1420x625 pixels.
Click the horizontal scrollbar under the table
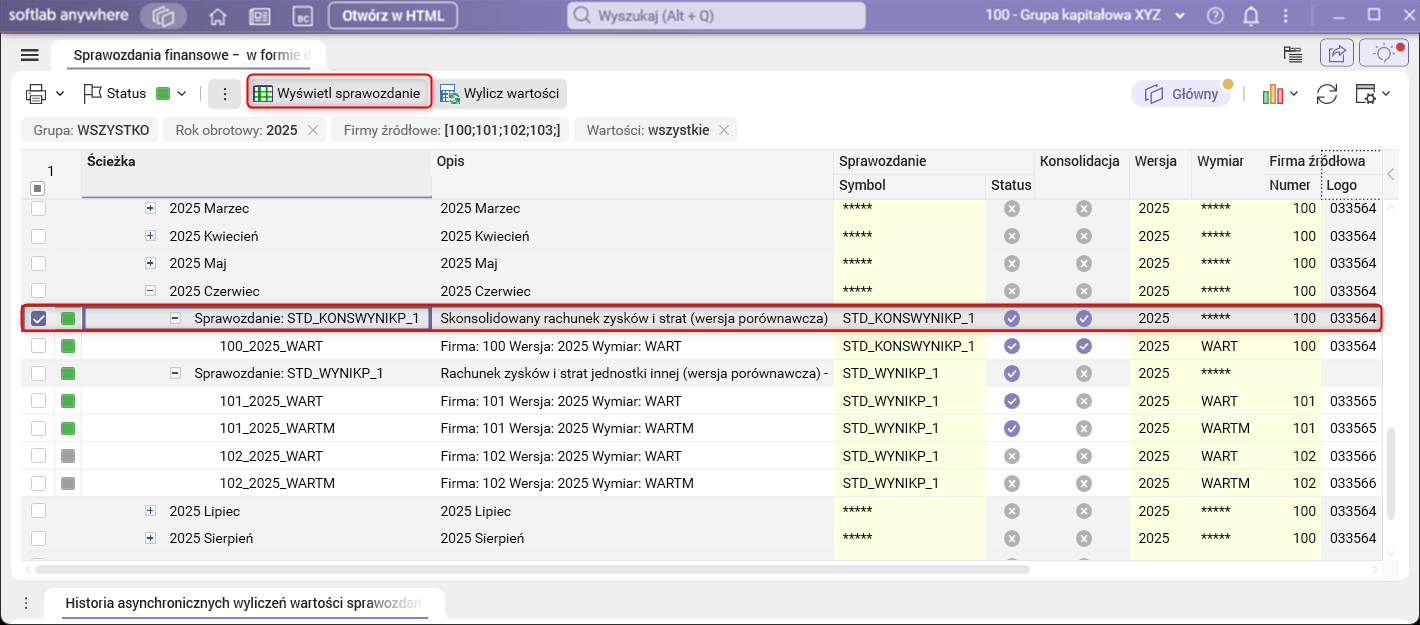coord(532,569)
